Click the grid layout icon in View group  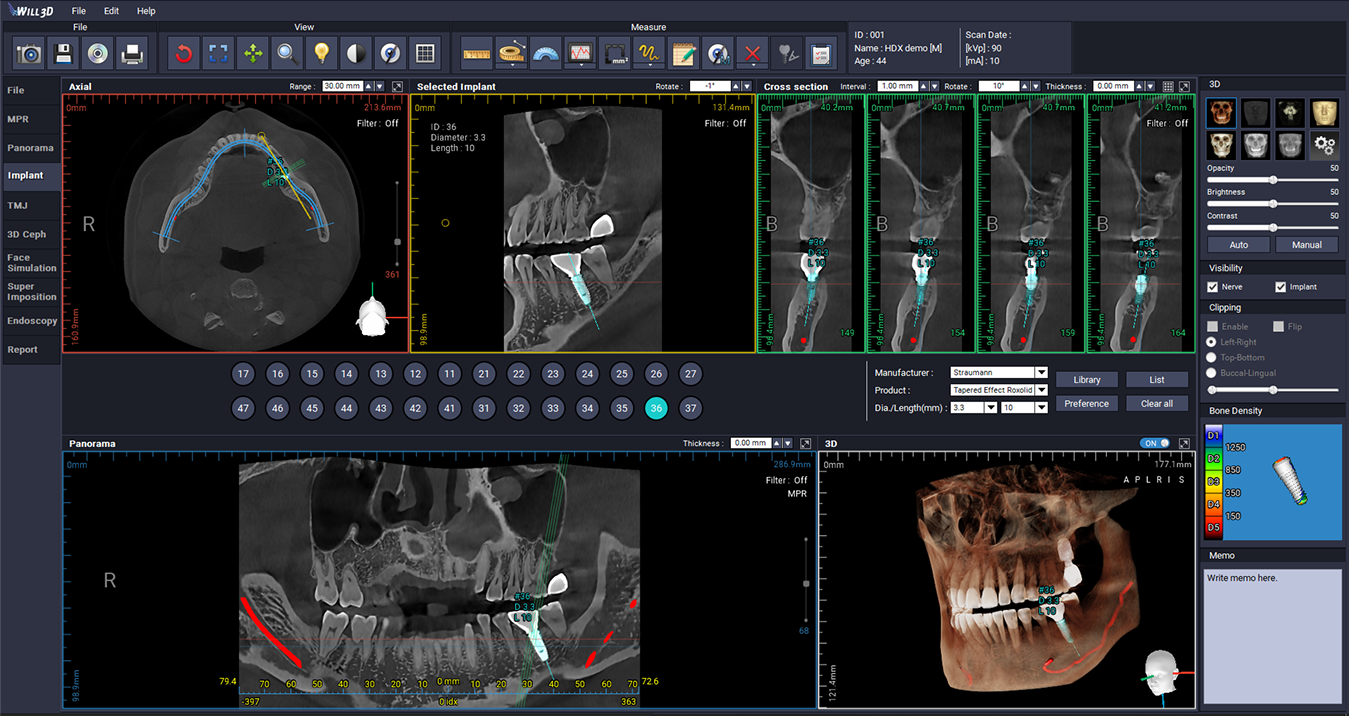[424, 53]
